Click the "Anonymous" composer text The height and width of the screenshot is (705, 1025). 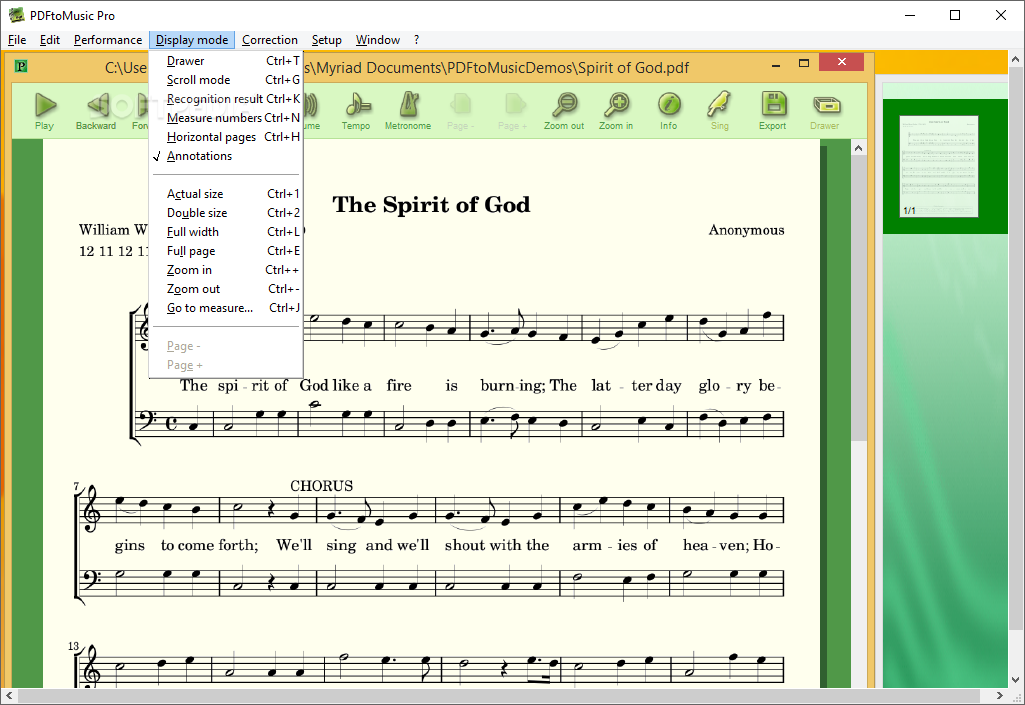(747, 230)
